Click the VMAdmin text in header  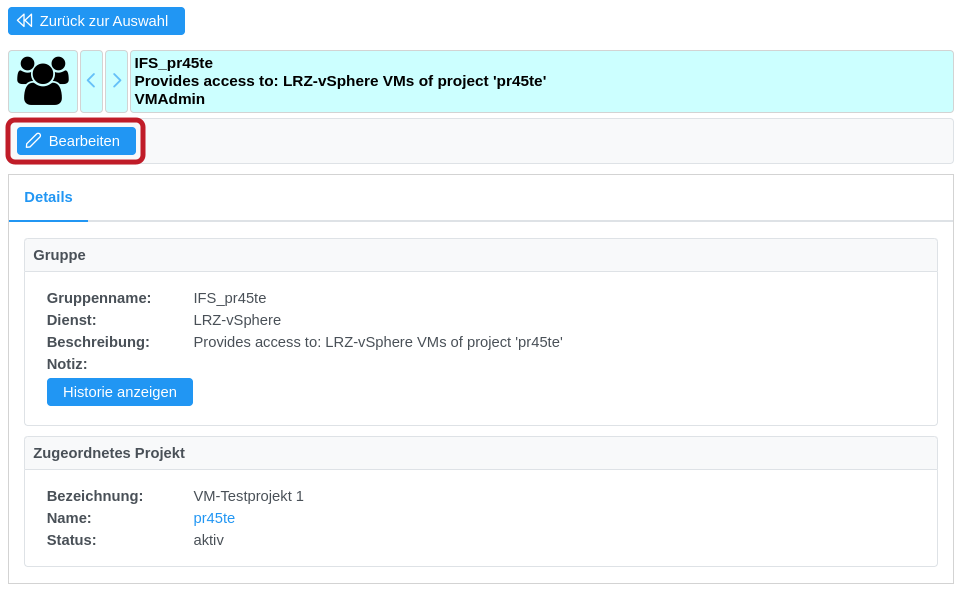pos(170,99)
